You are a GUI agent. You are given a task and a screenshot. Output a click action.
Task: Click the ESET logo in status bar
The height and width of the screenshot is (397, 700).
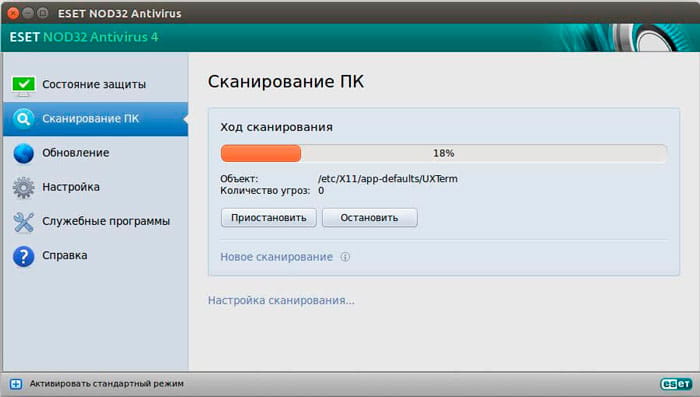pos(676,384)
